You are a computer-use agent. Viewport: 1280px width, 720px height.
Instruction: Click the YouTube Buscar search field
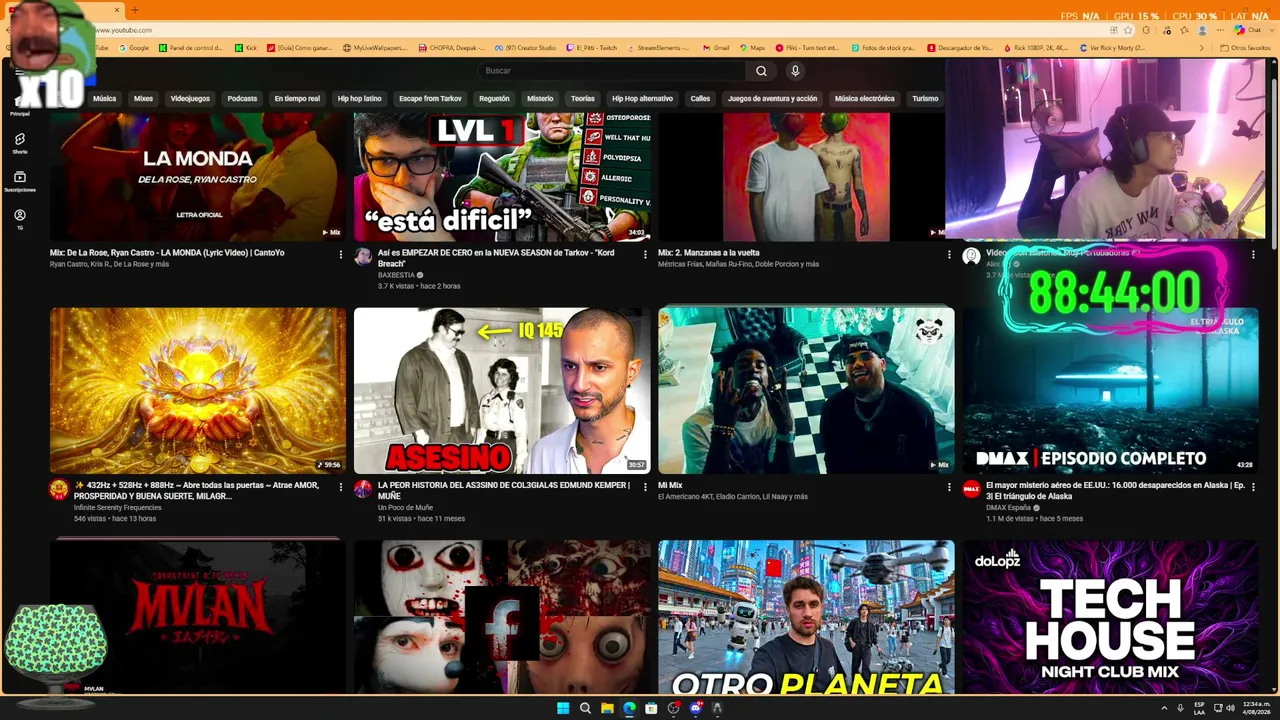(x=612, y=71)
